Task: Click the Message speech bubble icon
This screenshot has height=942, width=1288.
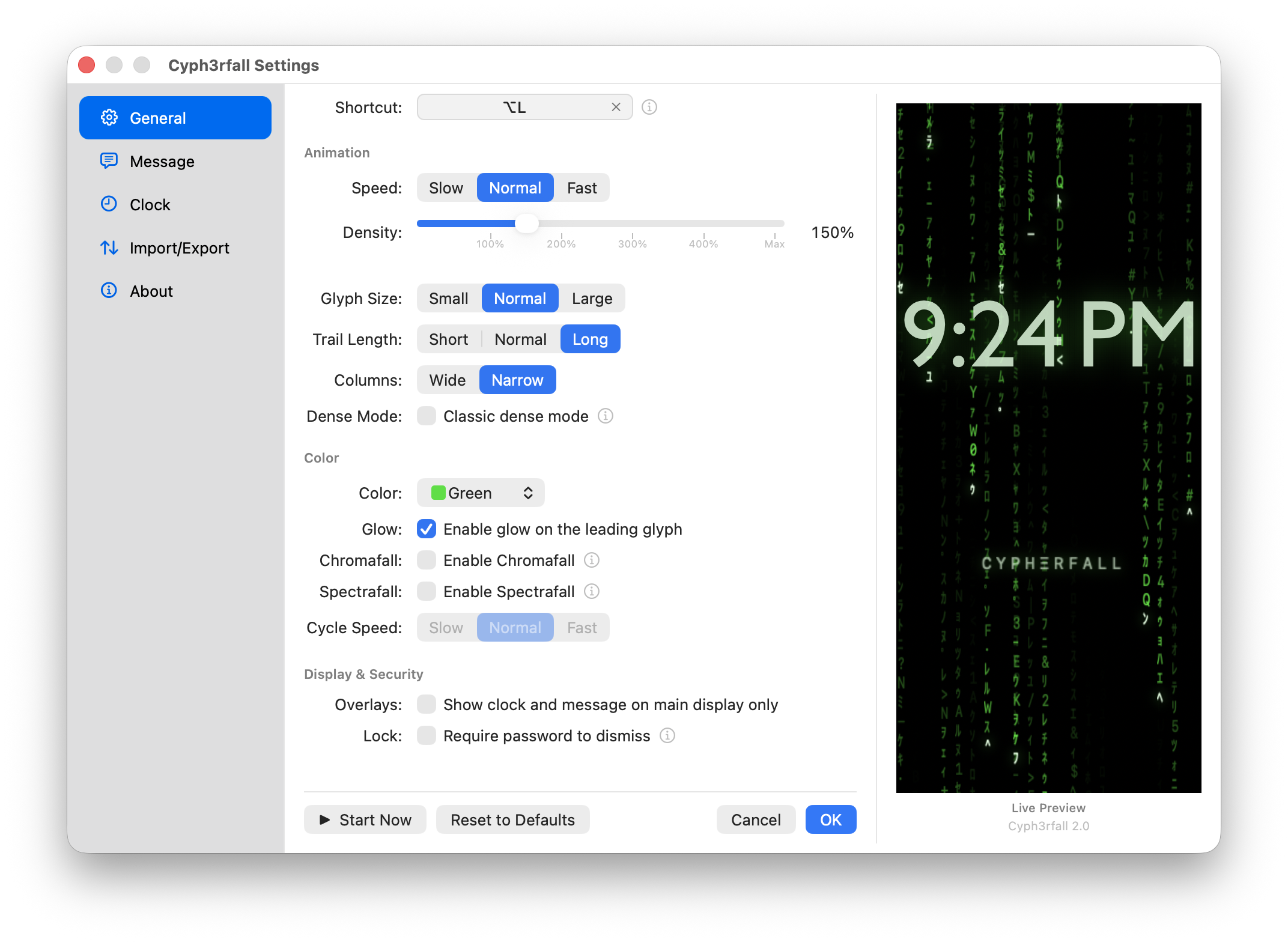Action: (109, 161)
